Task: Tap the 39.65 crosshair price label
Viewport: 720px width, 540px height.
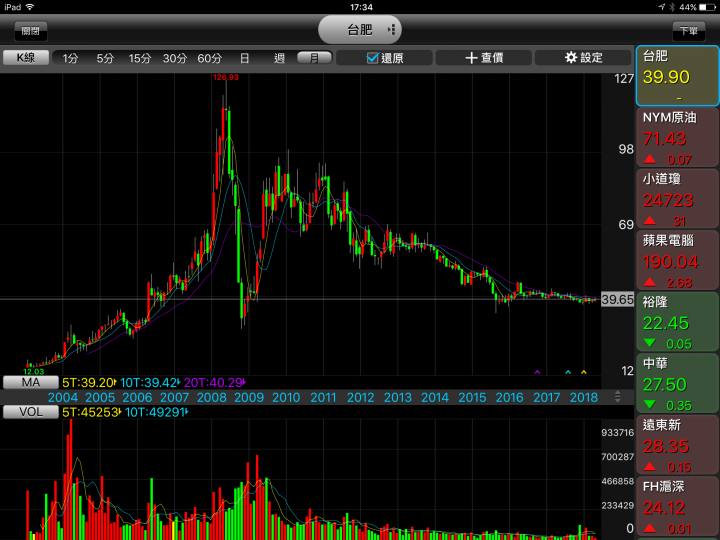Action: [618, 299]
